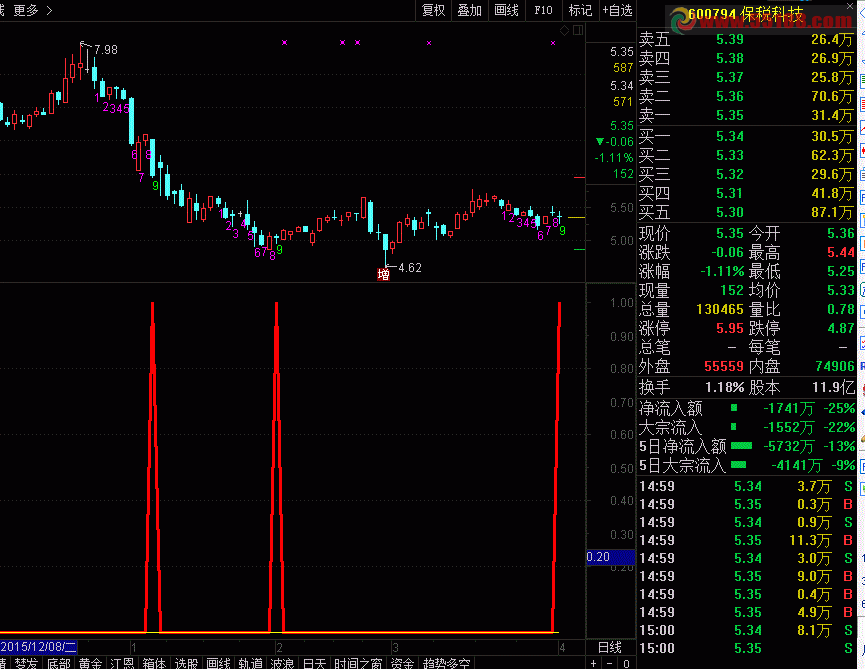Select the 14:59 trade with 11.3万
The height and width of the screenshot is (669, 865).
pos(746,540)
